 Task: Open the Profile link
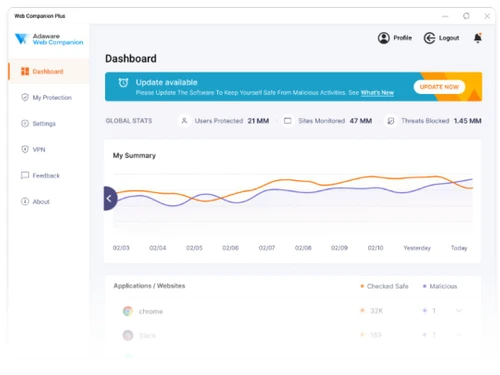point(403,38)
